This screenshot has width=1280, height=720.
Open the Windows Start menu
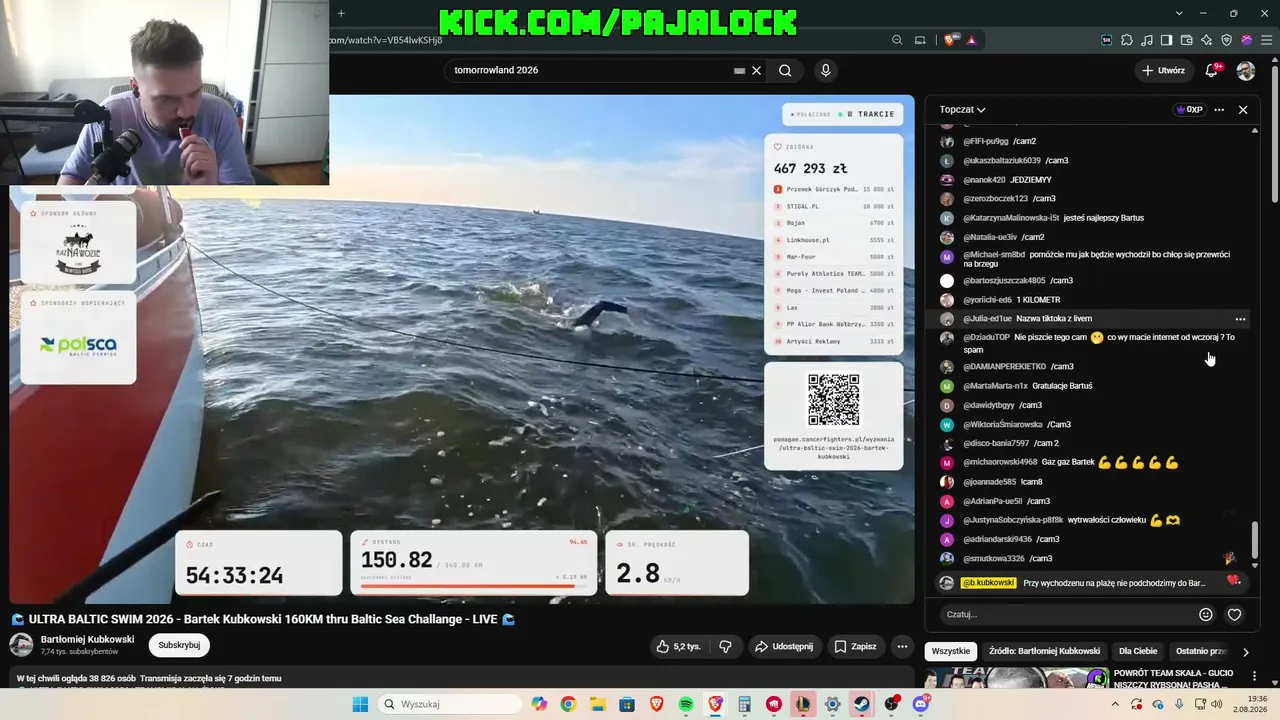(360, 704)
